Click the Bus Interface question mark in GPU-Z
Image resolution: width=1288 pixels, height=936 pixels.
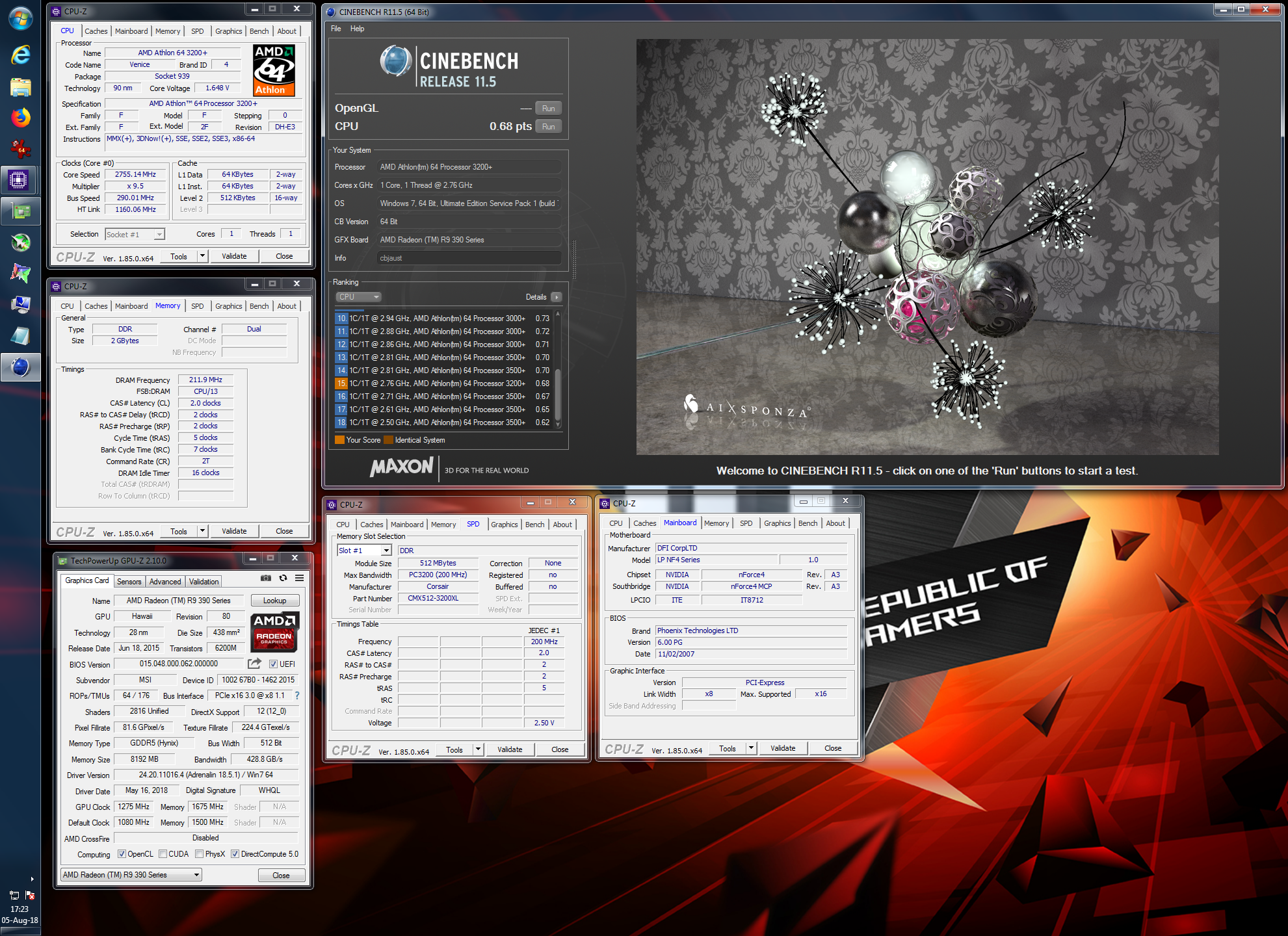pyautogui.click(x=297, y=695)
